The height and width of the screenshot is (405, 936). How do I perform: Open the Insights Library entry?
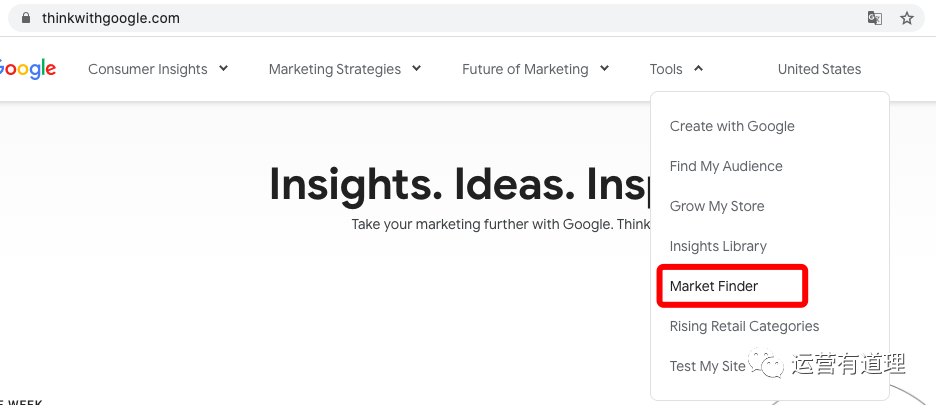[718, 246]
